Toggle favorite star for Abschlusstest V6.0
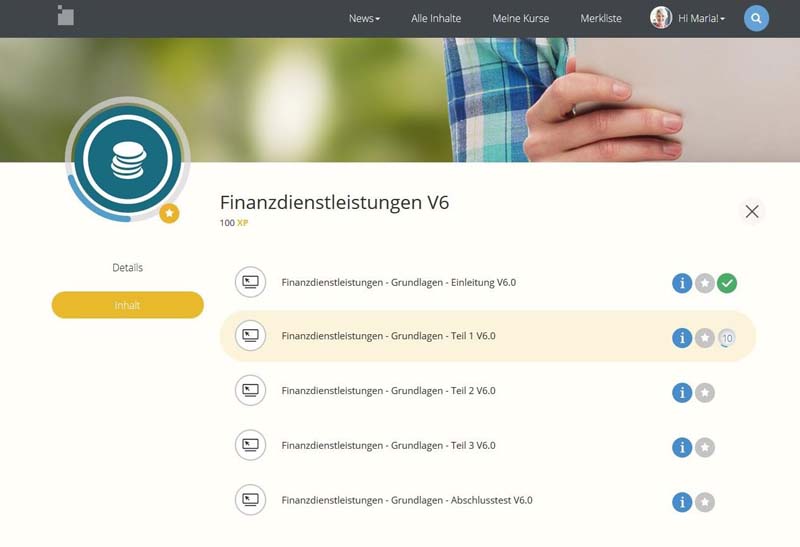Image resolution: width=800 pixels, height=547 pixels. (705, 502)
